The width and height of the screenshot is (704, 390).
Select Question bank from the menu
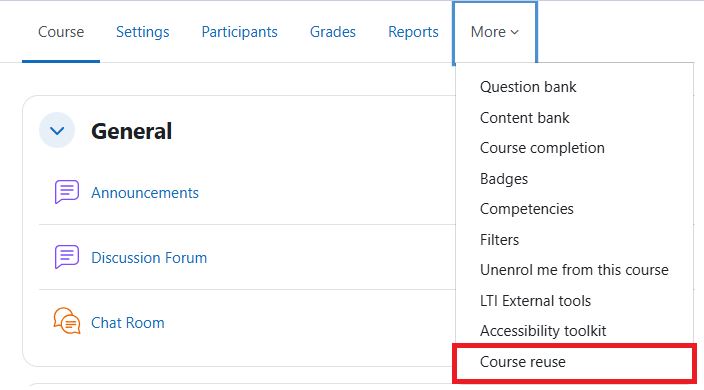pyautogui.click(x=528, y=87)
